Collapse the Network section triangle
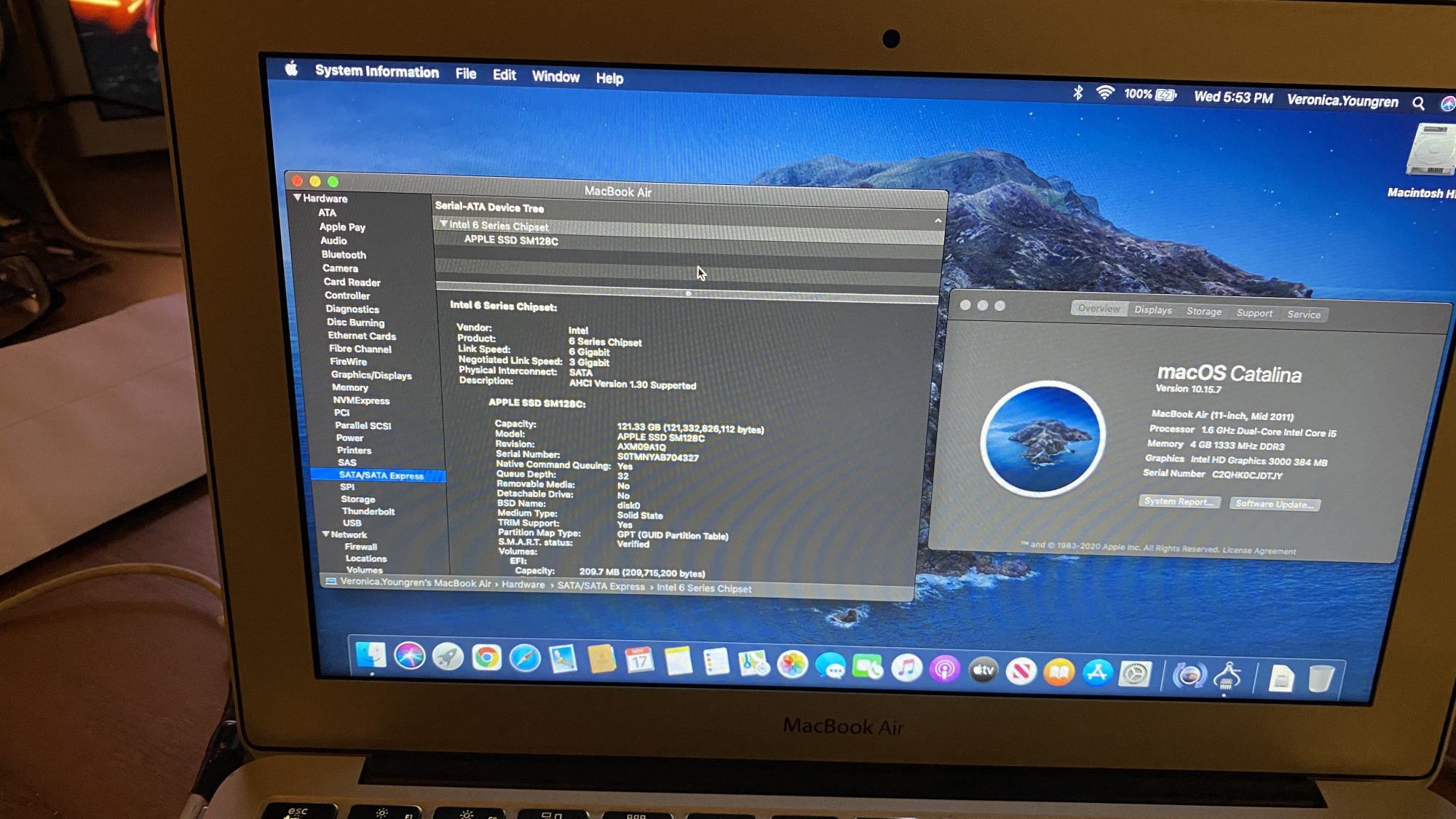Screen dimensions: 1456x819 tap(325, 534)
